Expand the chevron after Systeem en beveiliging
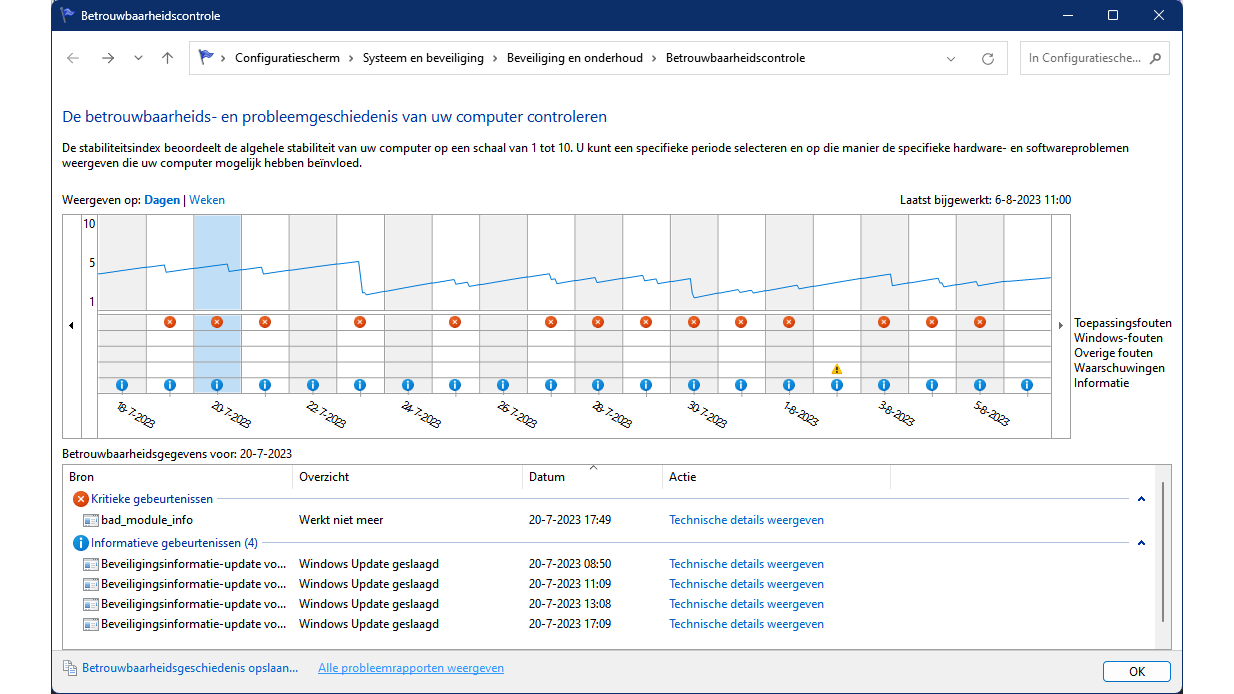The width and height of the screenshot is (1234, 694). [496, 58]
